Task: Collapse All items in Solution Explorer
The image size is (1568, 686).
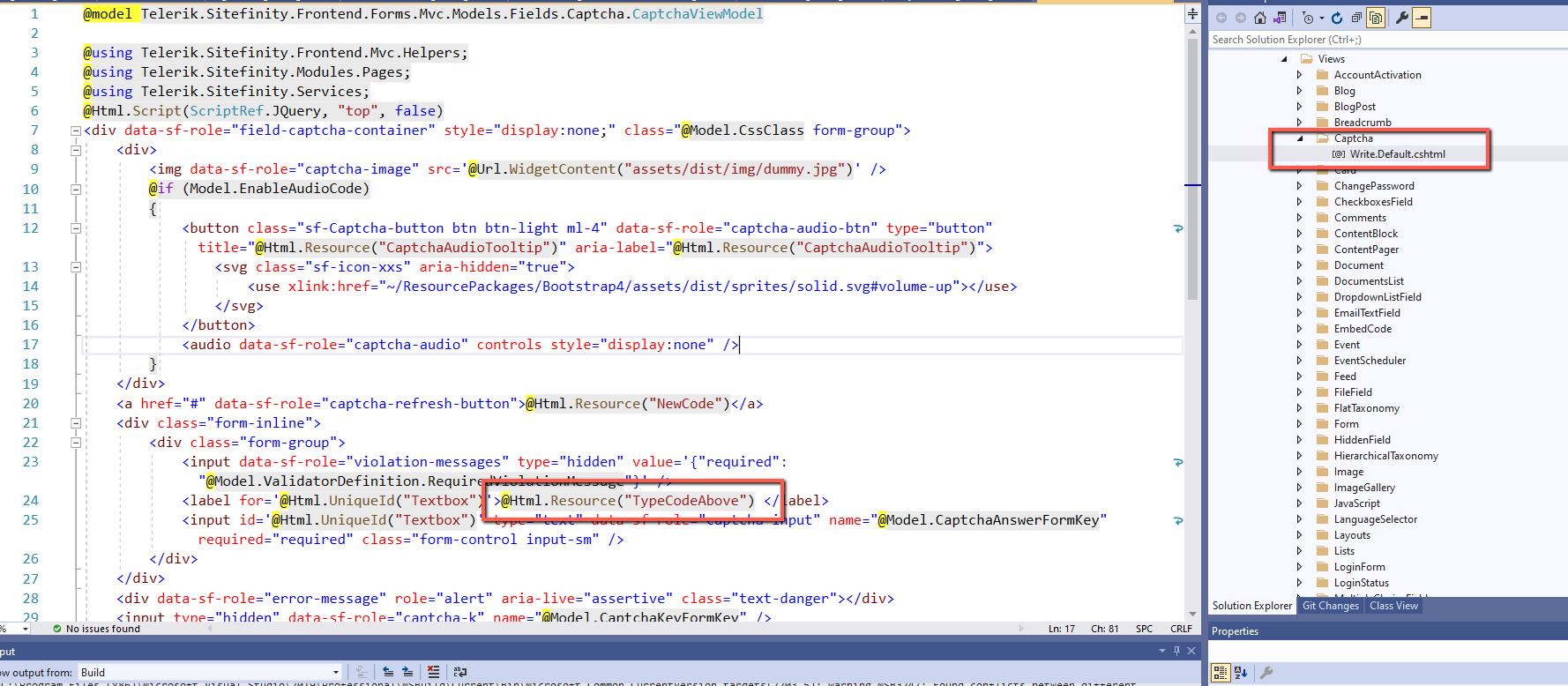Action: [1356, 18]
